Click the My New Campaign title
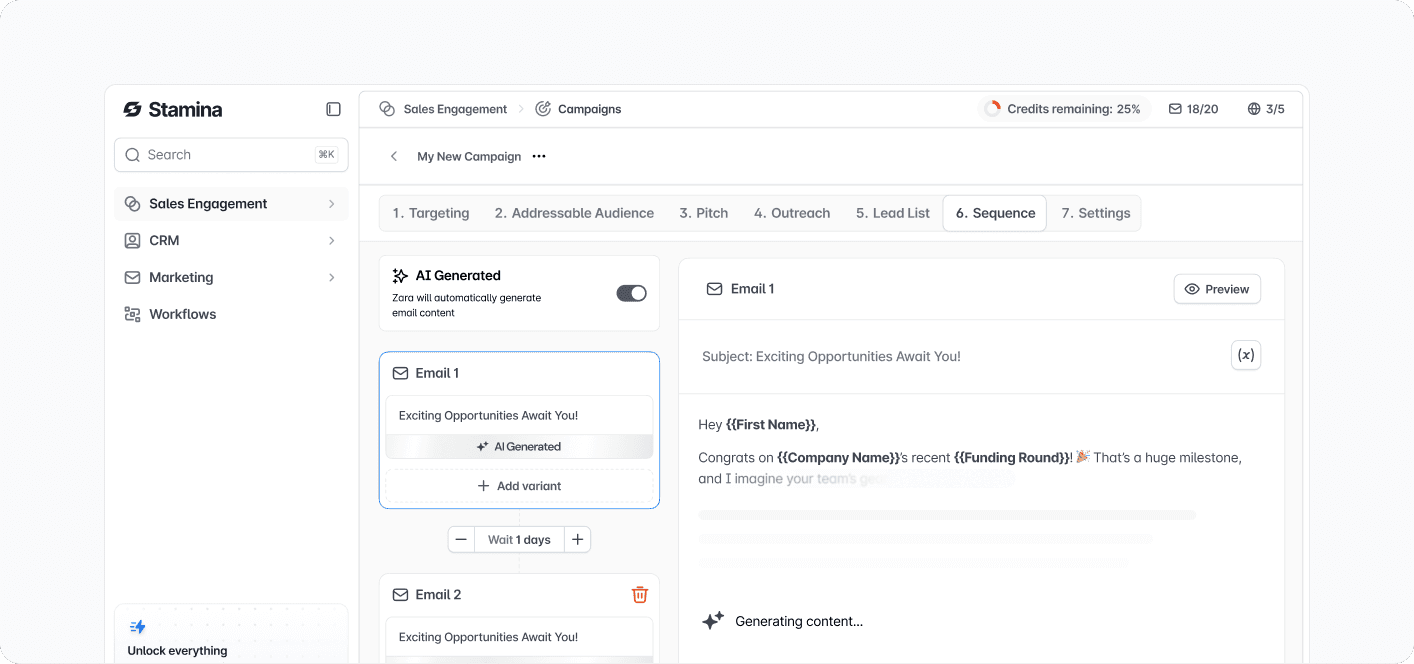Screen dimensions: 1414x664 [469, 157]
